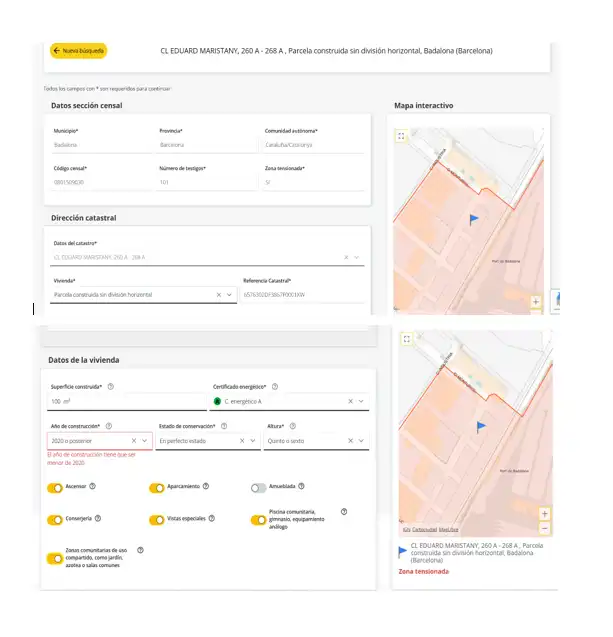Click the Superficie construida input field
Screen dimensions: 613x637
(x=127, y=401)
